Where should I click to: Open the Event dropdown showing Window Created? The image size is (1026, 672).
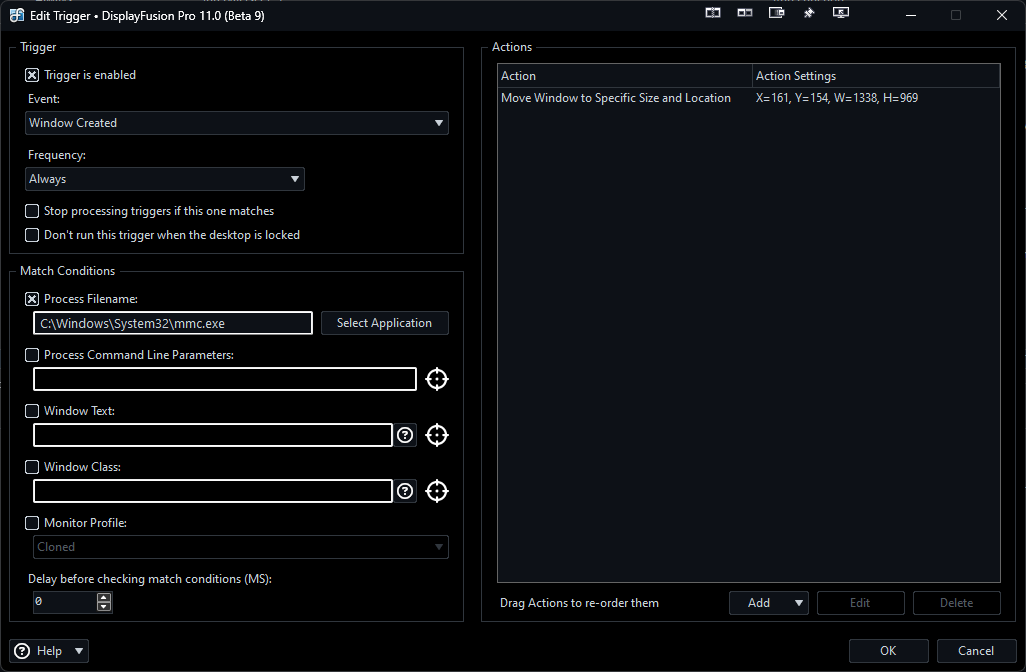coord(237,123)
